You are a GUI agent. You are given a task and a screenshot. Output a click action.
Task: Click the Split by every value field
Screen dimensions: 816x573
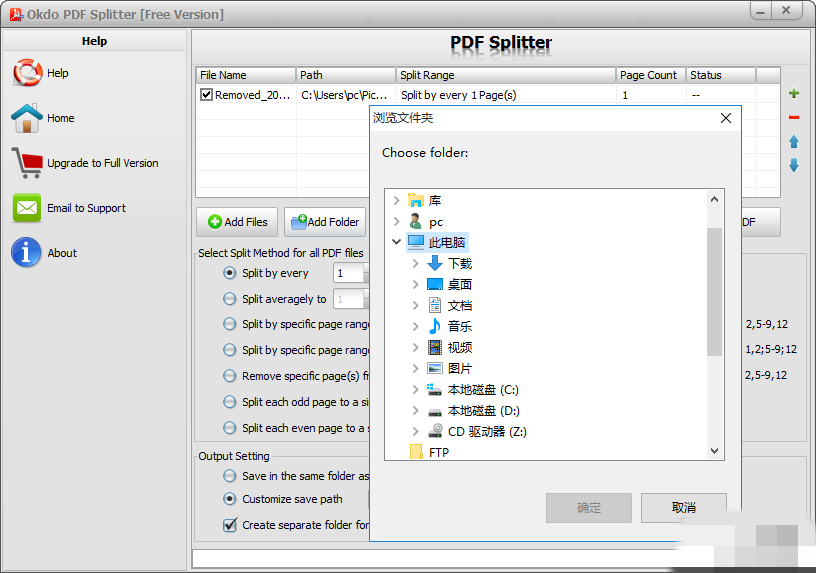click(348, 273)
